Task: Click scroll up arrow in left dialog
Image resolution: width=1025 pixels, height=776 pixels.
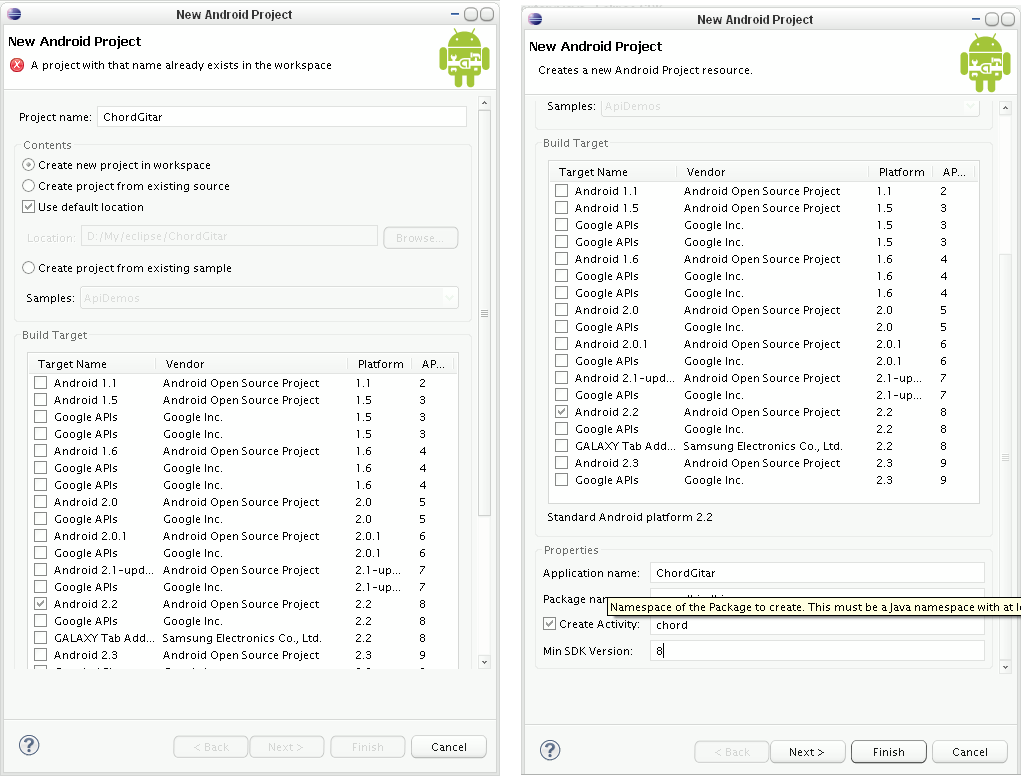Action: [484, 103]
